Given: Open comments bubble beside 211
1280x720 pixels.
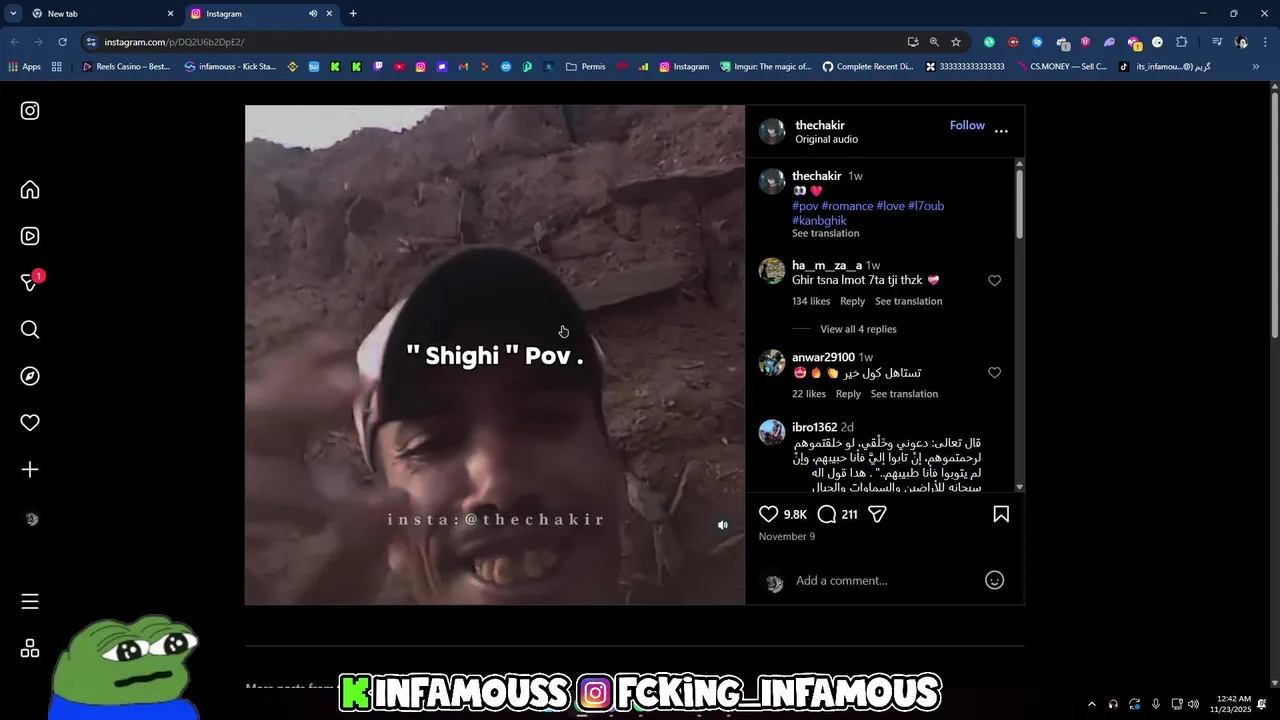Looking at the screenshot, I should point(826,514).
